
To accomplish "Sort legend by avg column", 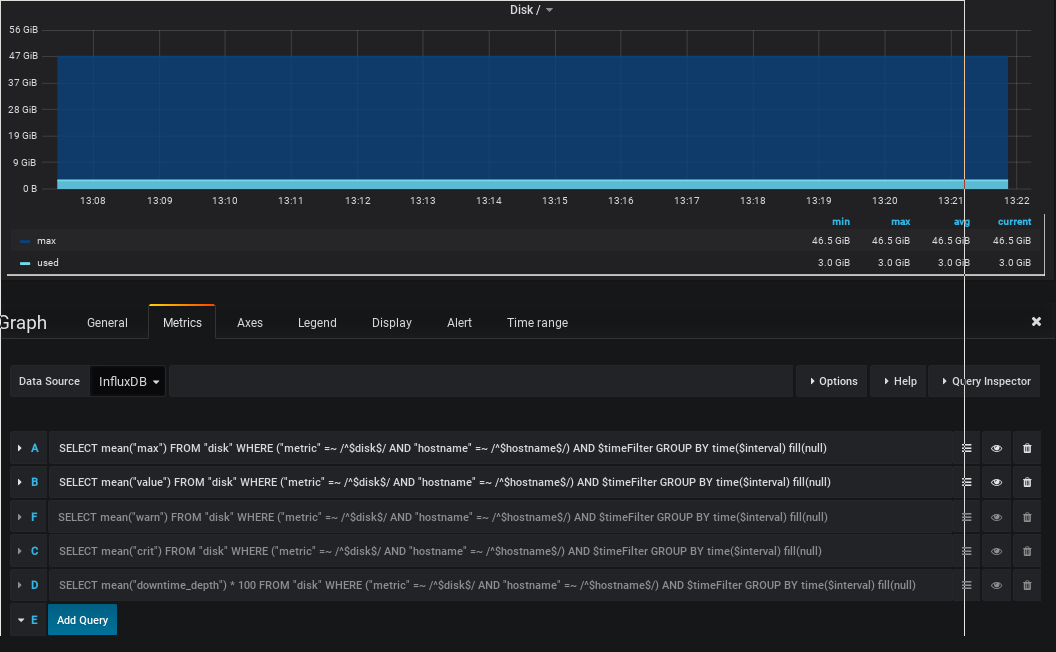I will pyautogui.click(x=961, y=222).
